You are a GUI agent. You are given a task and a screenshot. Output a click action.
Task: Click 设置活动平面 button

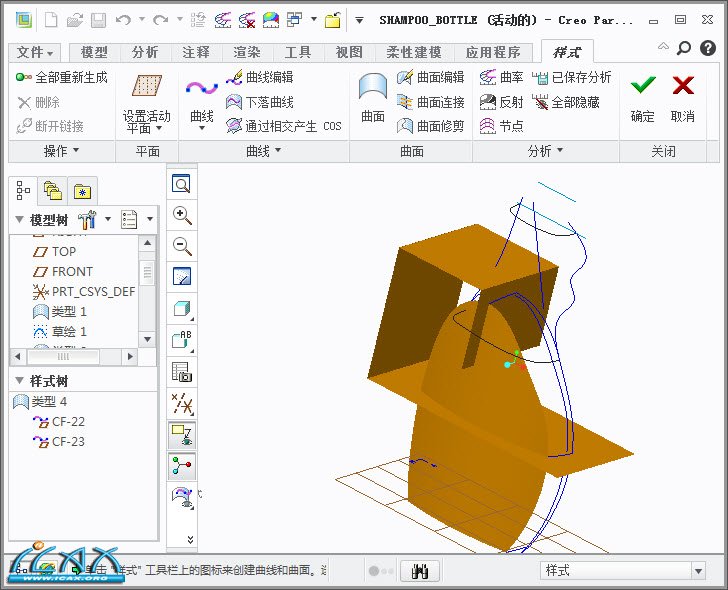(x=146, y=104)
